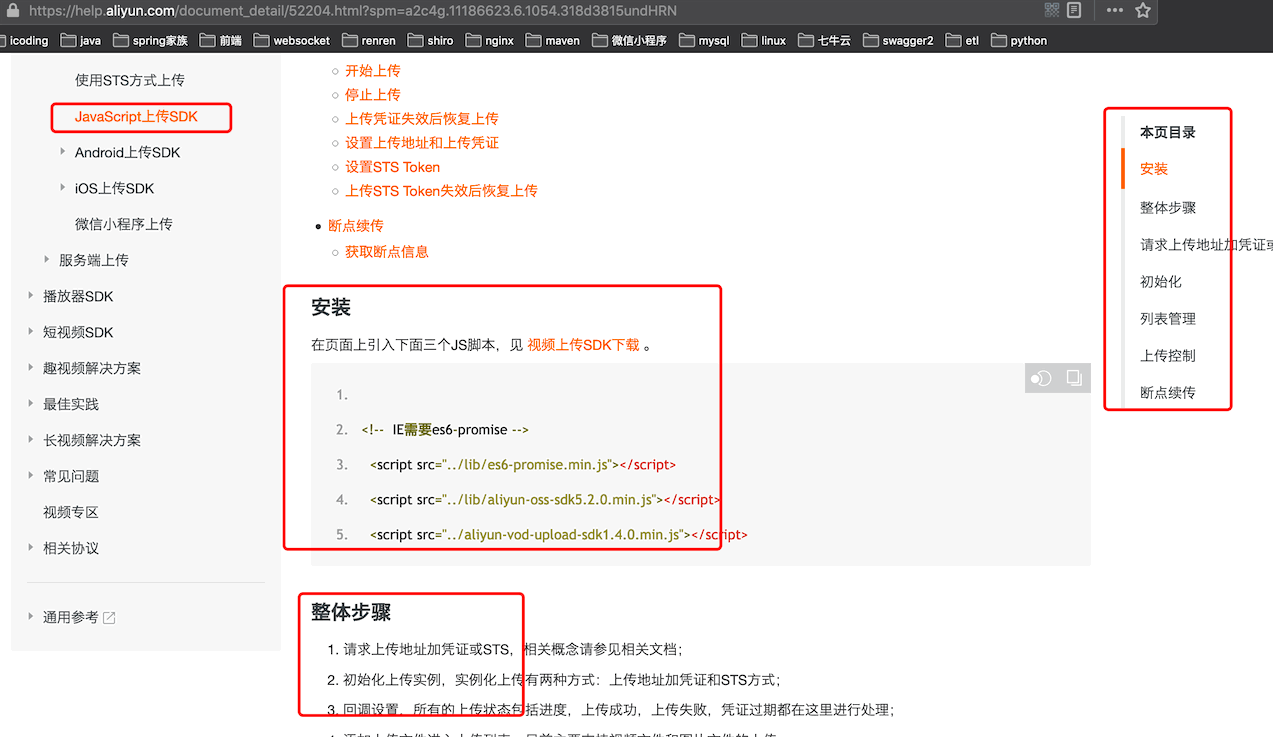Open the renren bookmark folder
Image resolution: width=1273 pixels, height=737 pixels.
click(x=369, y=41)
